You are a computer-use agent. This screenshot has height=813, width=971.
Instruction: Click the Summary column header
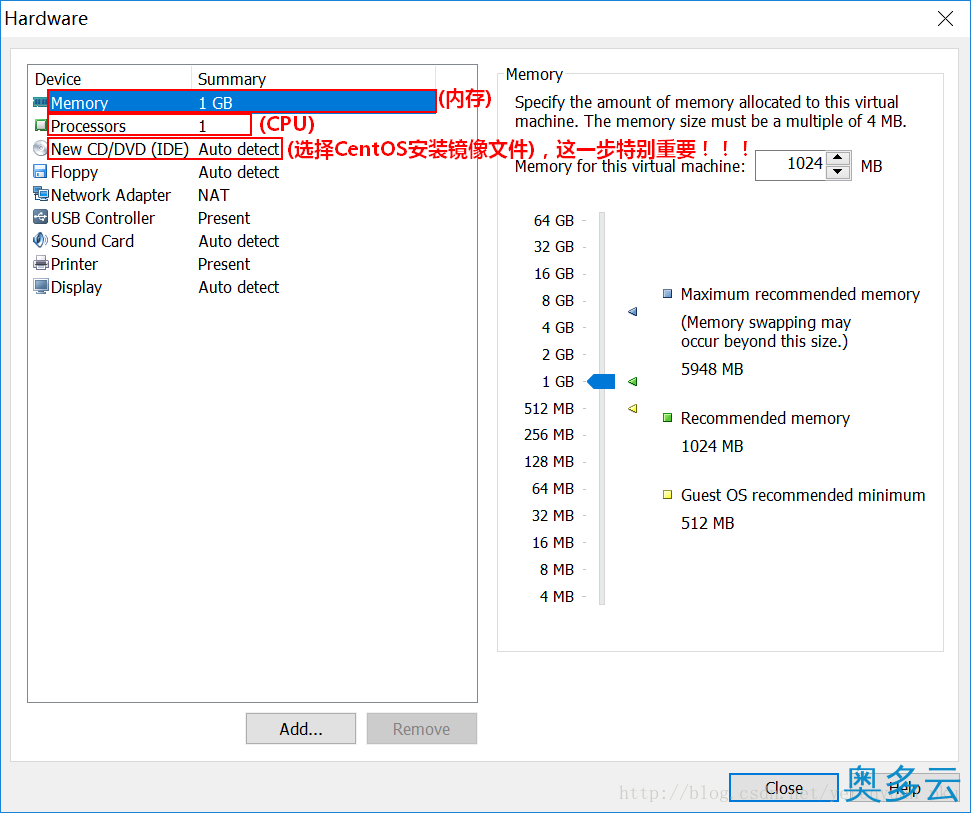313,79
